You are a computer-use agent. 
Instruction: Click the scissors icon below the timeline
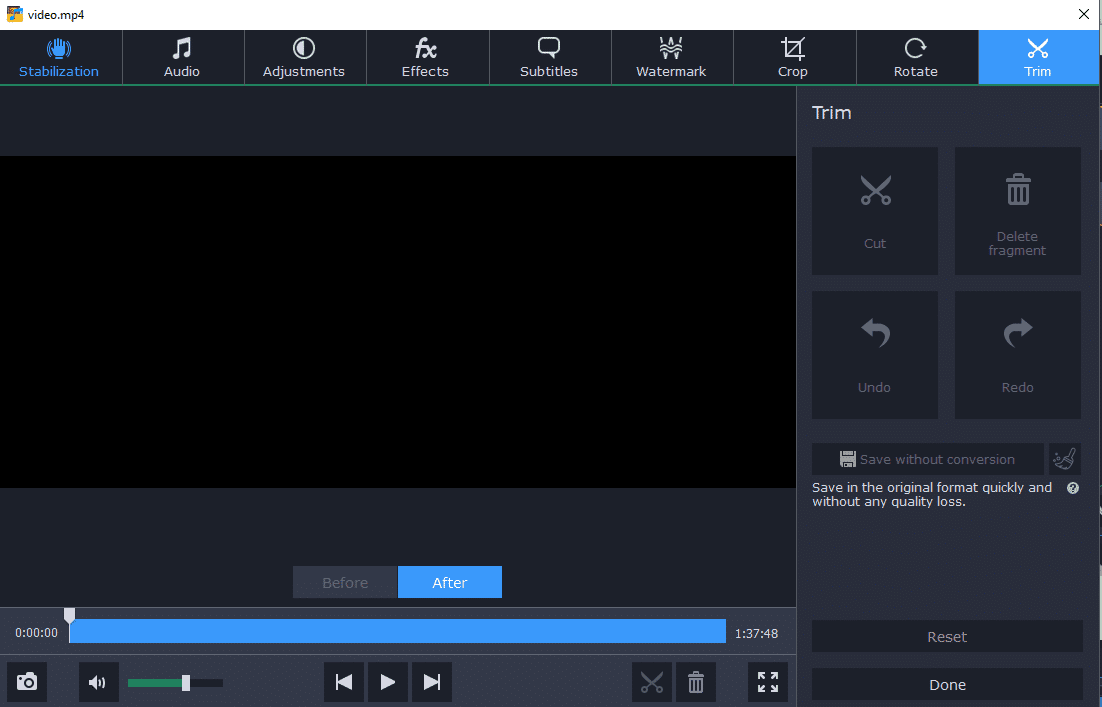coord(652,682)
